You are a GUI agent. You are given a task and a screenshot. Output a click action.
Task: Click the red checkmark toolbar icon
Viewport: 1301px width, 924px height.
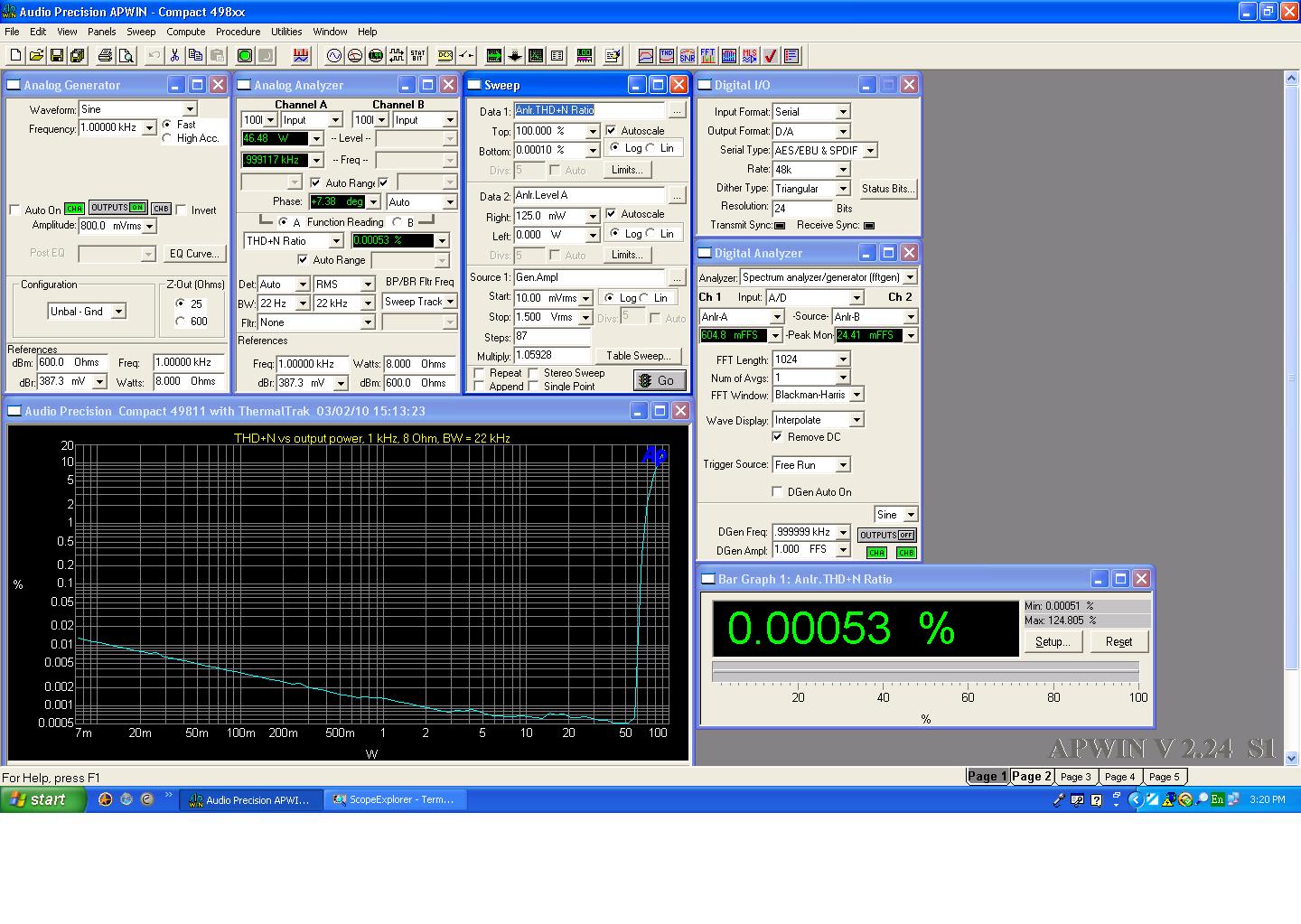pos(771,56)
